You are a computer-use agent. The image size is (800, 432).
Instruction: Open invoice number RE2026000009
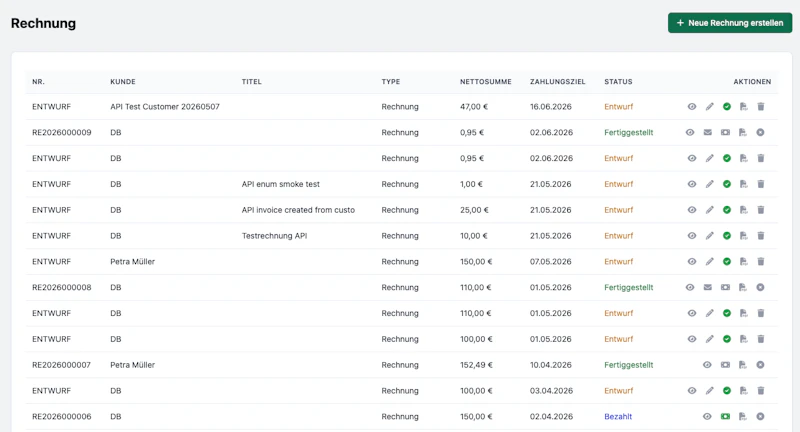(62, 133)
